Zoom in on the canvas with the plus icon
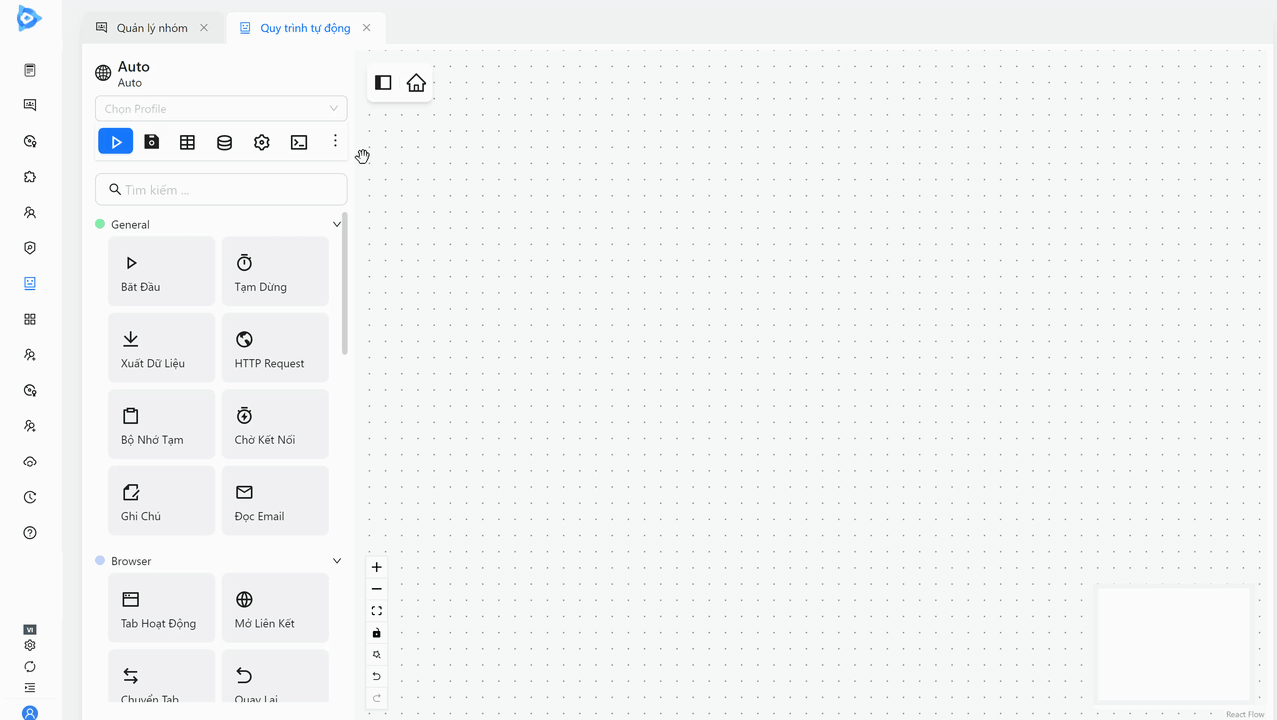Viewport: 1277px width, 720px height. coord(376,566)
